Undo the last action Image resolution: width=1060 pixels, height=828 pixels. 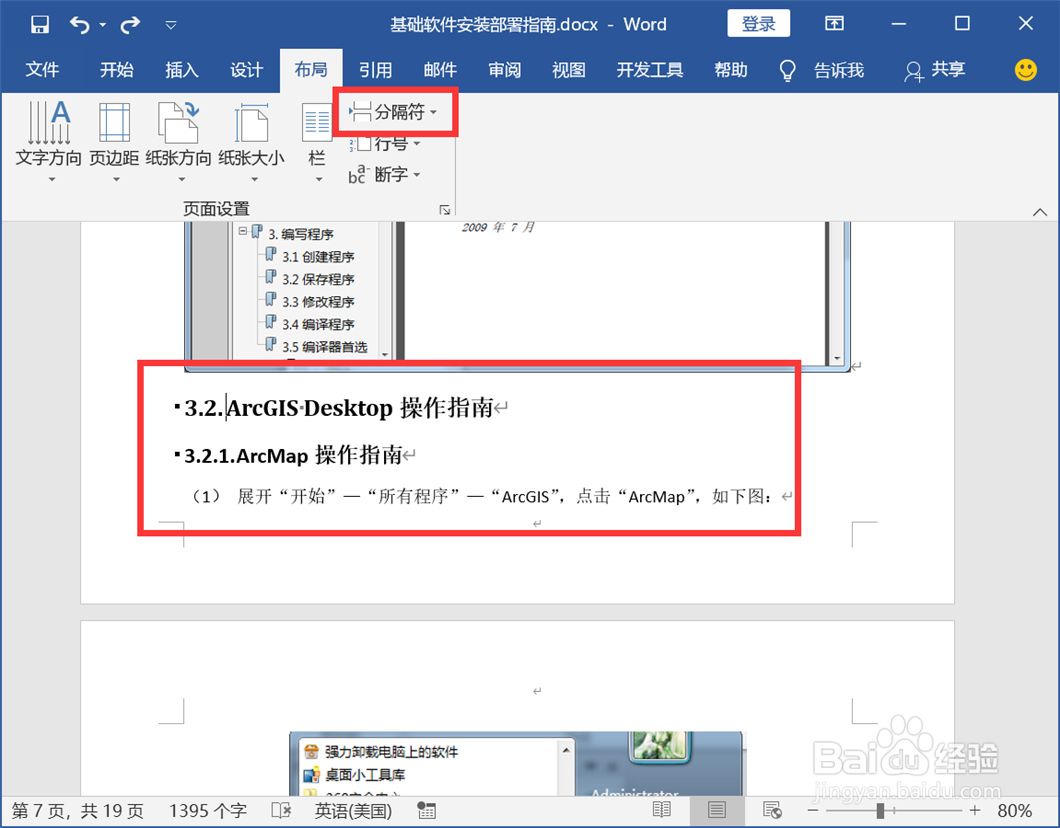80,25
